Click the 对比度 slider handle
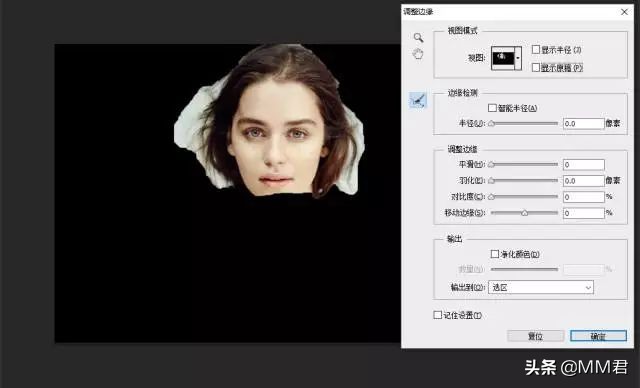 pos(491,197)
